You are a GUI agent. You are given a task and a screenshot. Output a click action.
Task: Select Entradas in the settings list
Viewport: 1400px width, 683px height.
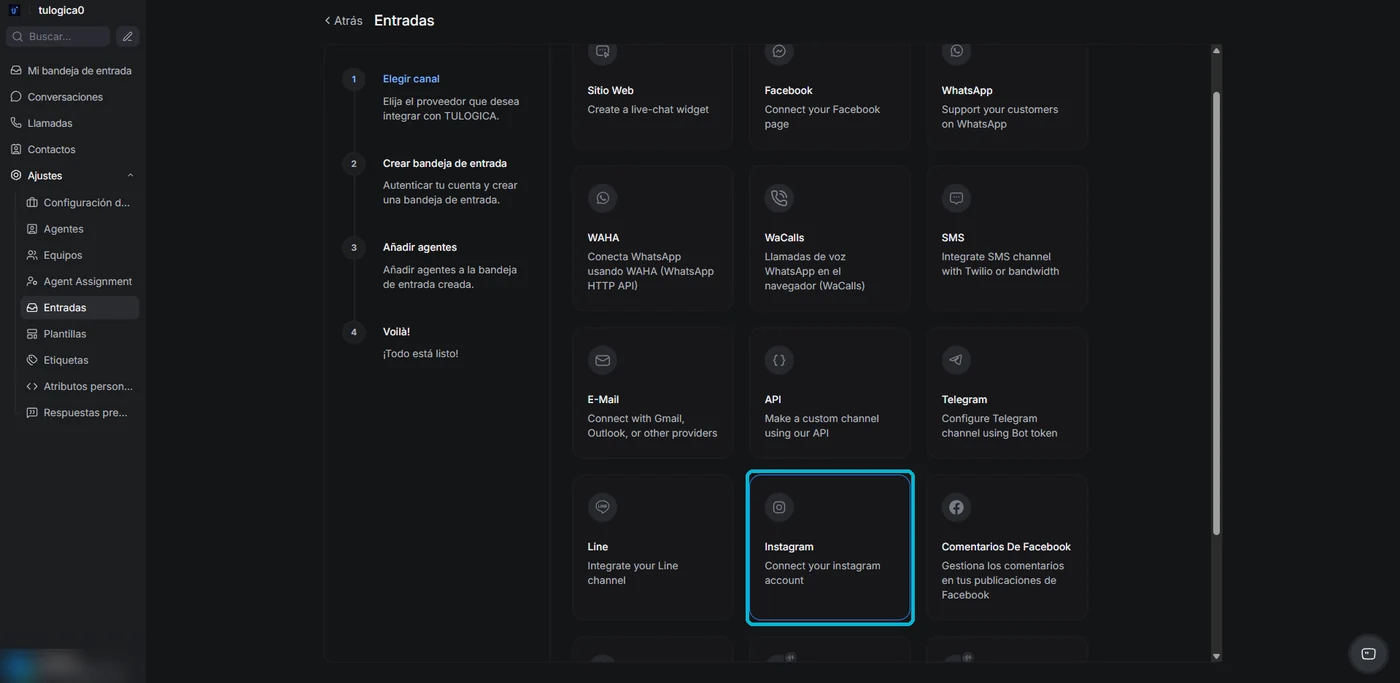79,307
